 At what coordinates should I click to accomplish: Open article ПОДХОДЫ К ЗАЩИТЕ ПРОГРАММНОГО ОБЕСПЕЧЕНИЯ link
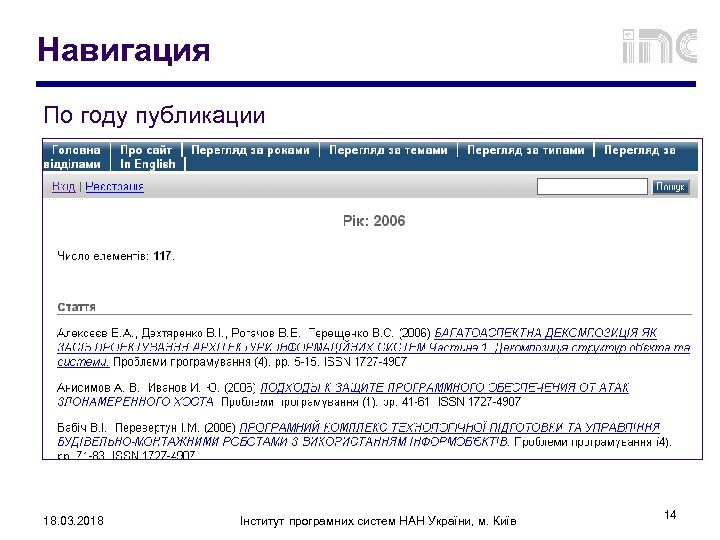point(343,394)
